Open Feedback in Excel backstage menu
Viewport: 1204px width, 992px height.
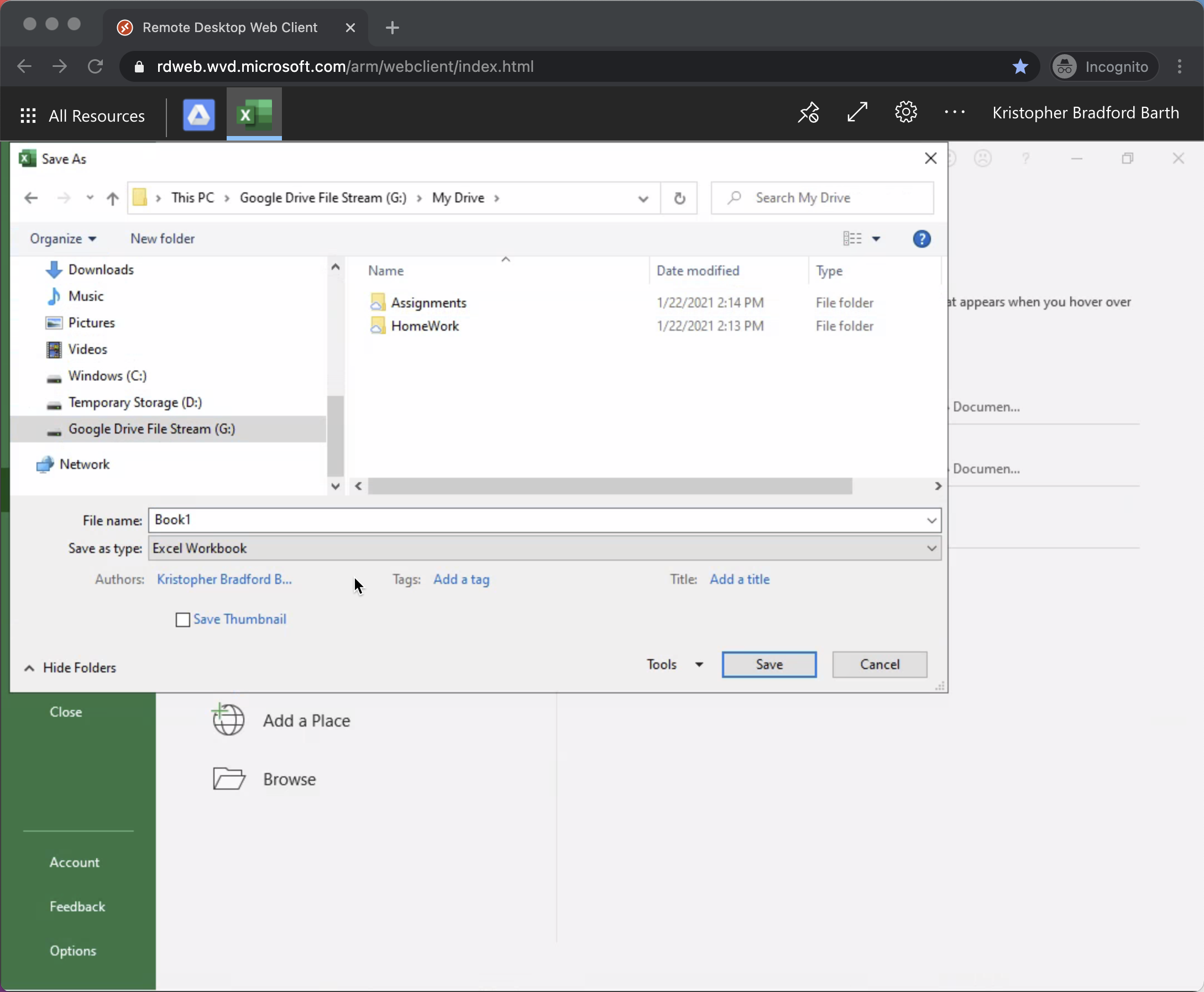click(x=77, y=907)
